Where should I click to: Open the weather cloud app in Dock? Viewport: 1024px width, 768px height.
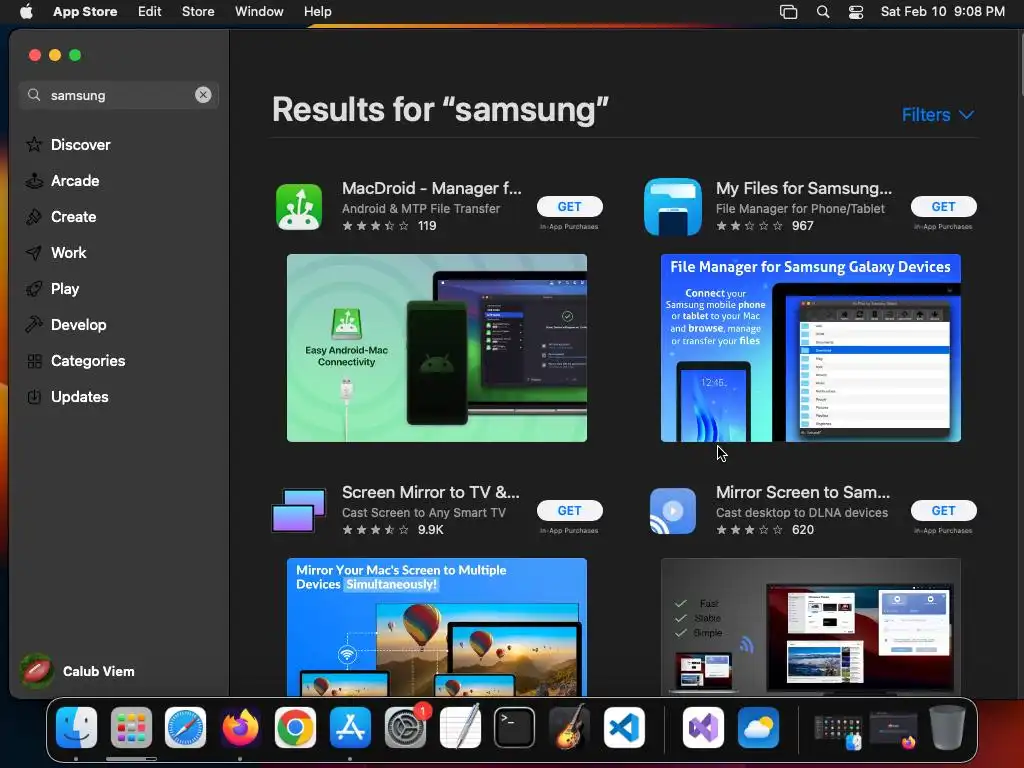coord(758,728)
